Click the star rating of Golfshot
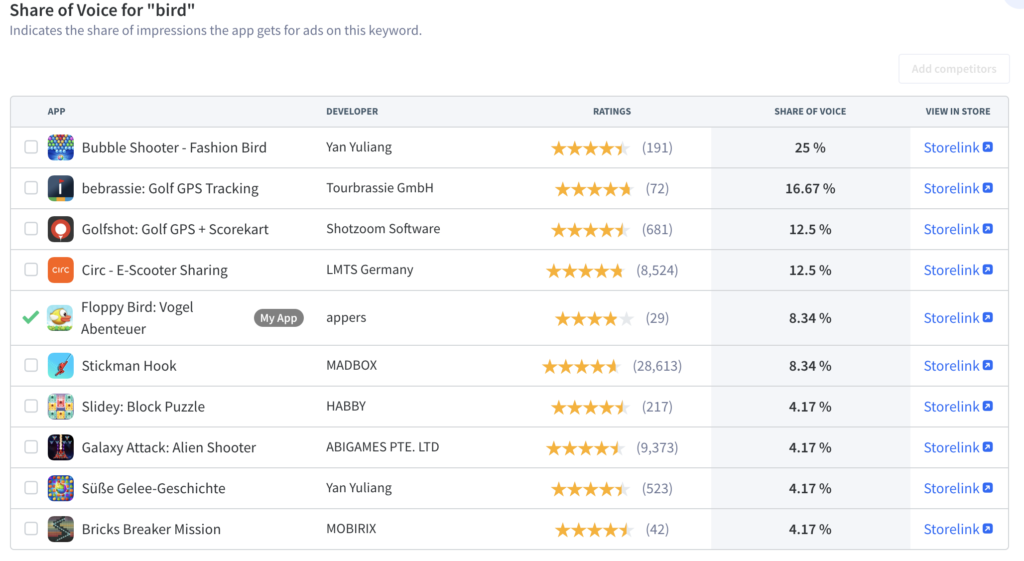The image size is (1024, 561). [590, 230]
